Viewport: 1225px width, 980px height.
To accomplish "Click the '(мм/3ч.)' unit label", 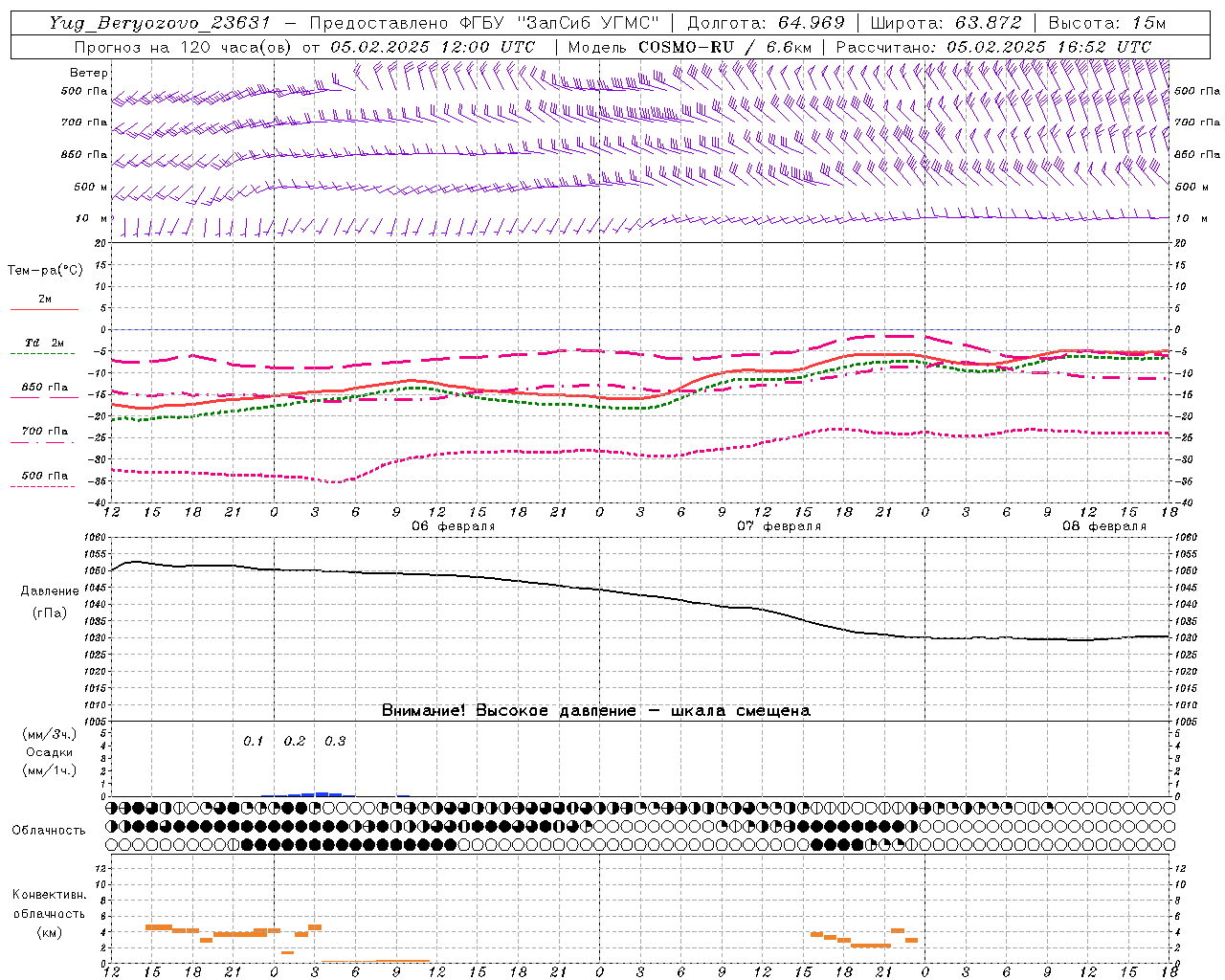I will pyautogui.click(x=50, y=734).
